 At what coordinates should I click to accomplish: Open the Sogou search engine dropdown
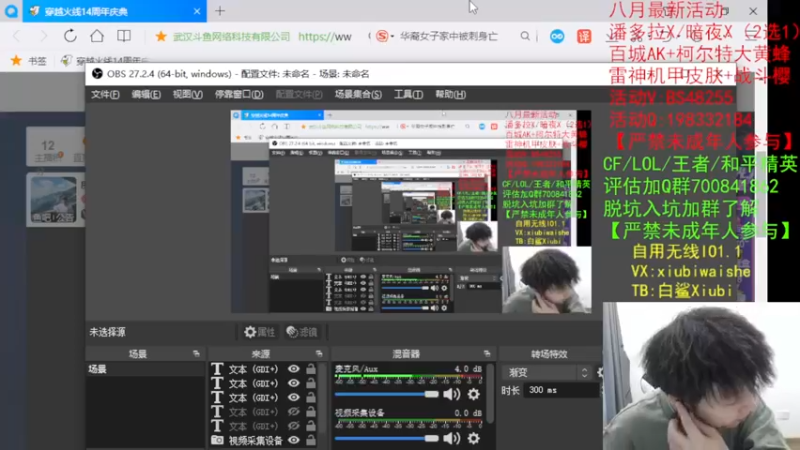[x=385, y=36]
